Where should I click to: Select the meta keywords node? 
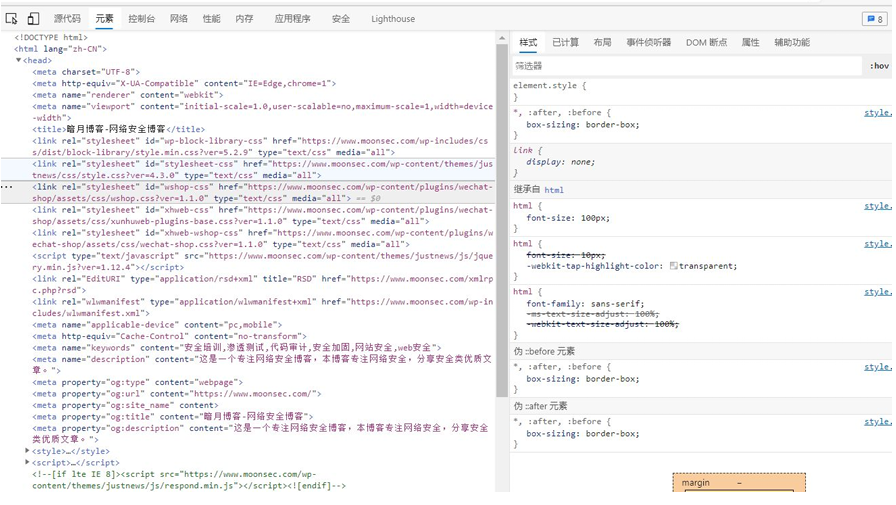click(237, 347)
